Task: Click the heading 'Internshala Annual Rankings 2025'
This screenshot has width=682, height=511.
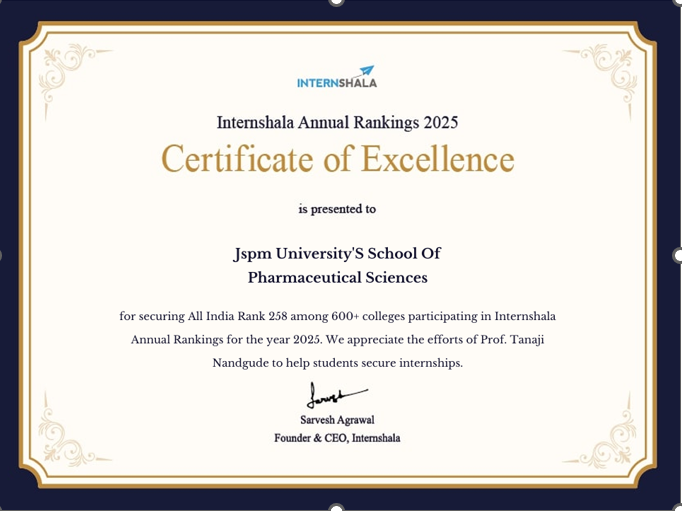Action: coord(337,122)
